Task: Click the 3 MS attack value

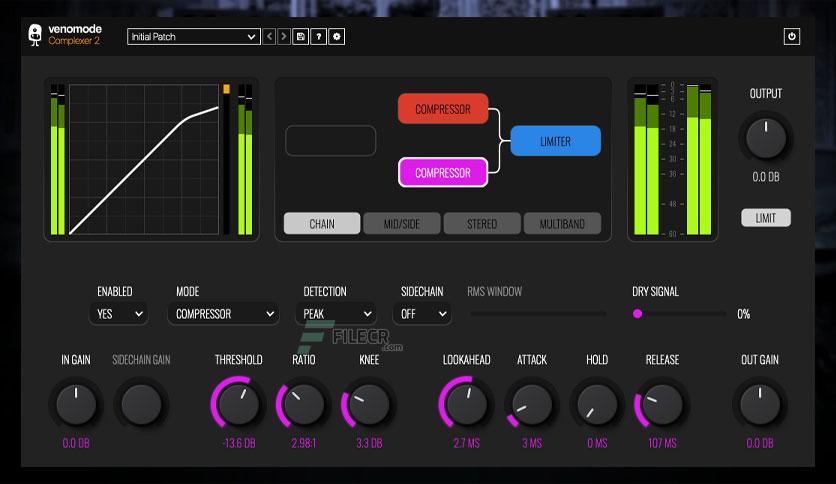Action: (x=532, y=443)
